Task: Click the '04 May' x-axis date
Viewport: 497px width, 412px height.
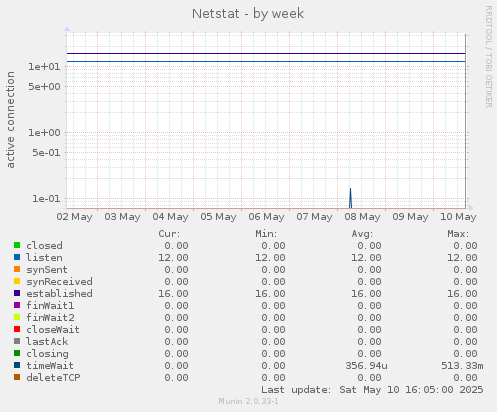Action: [x=170, y=217]
